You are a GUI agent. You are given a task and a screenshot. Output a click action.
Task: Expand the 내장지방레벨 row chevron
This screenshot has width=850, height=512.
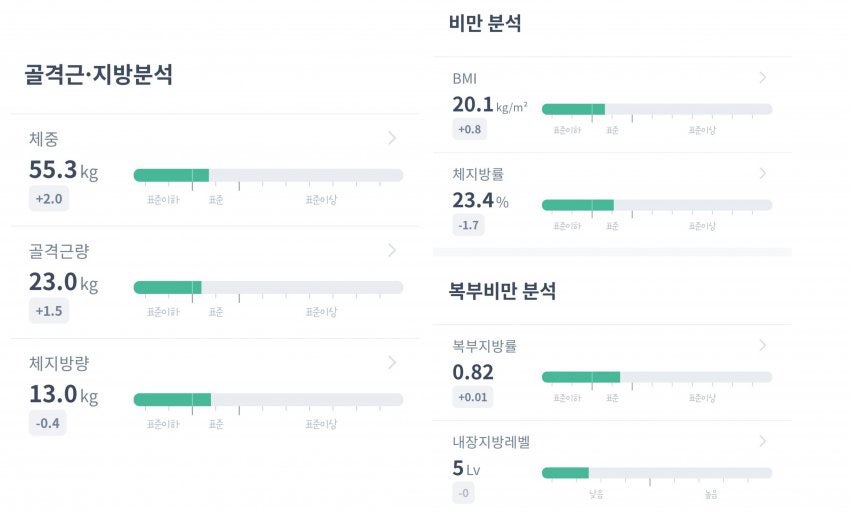(x=762, y=441)
